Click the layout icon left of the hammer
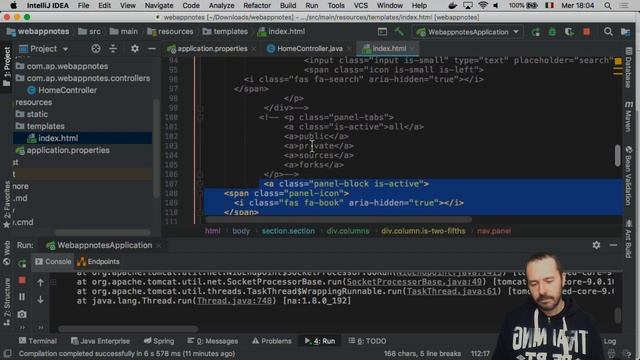This screenshot has height=360, width=640. (x=382, y=32)
